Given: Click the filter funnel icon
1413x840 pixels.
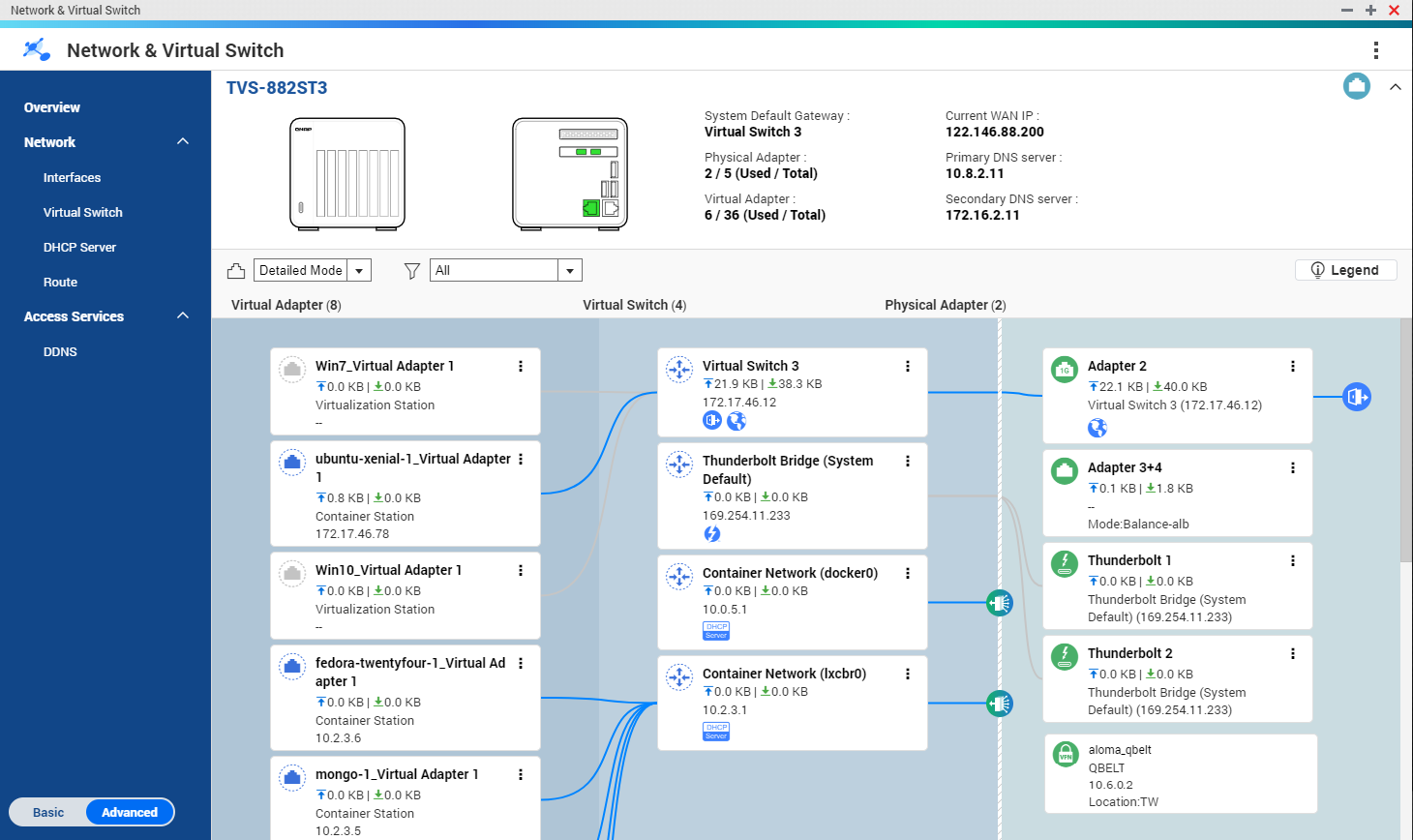Looking at the screenshot, I should 411,271.
